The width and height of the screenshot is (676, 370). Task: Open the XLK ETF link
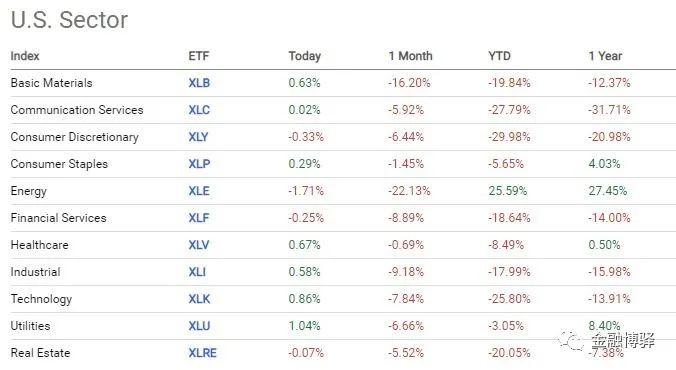pos(199,299)
